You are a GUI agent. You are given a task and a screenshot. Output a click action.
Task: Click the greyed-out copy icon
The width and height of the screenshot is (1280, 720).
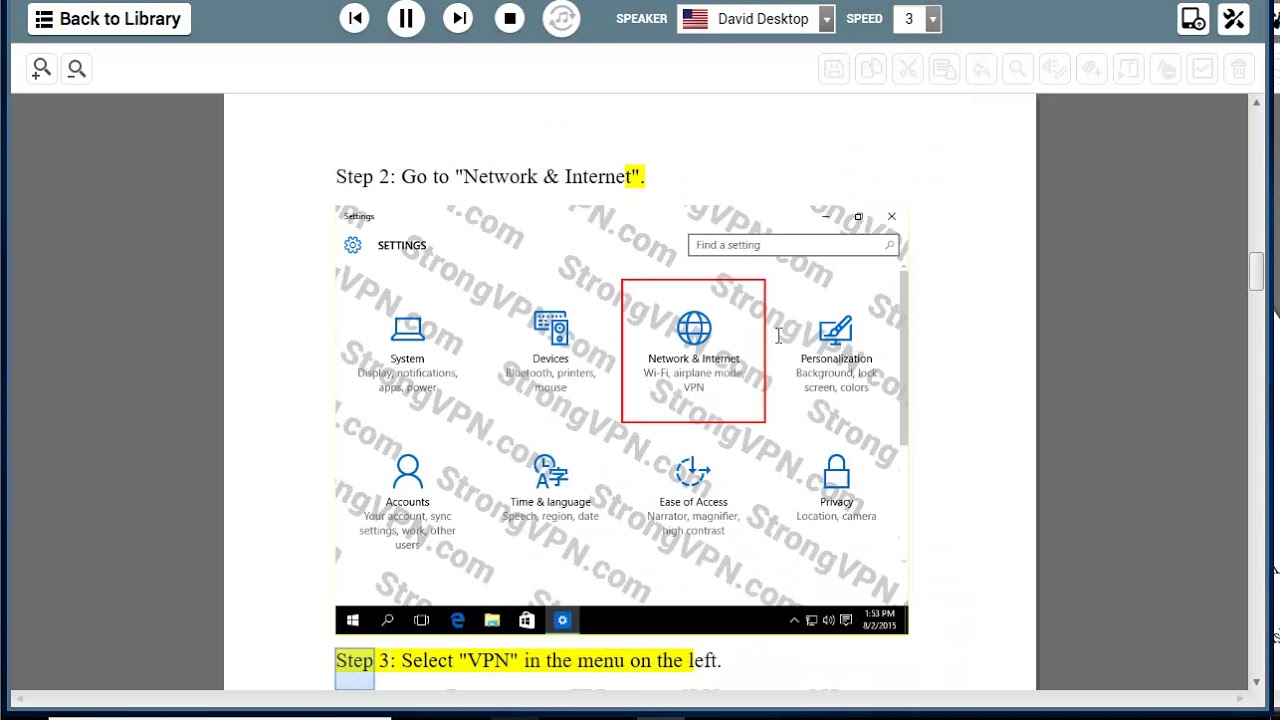click(x=871, y=69)
